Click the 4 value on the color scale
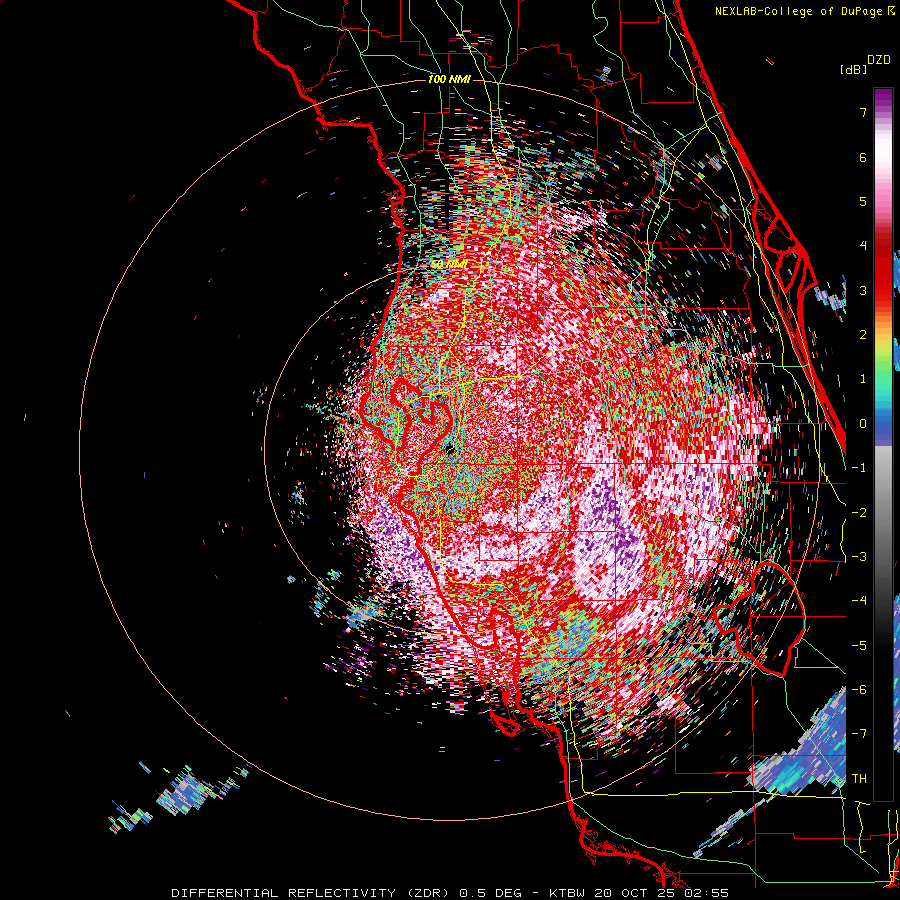This screenshot has height=900, width=900. [863, 246]
